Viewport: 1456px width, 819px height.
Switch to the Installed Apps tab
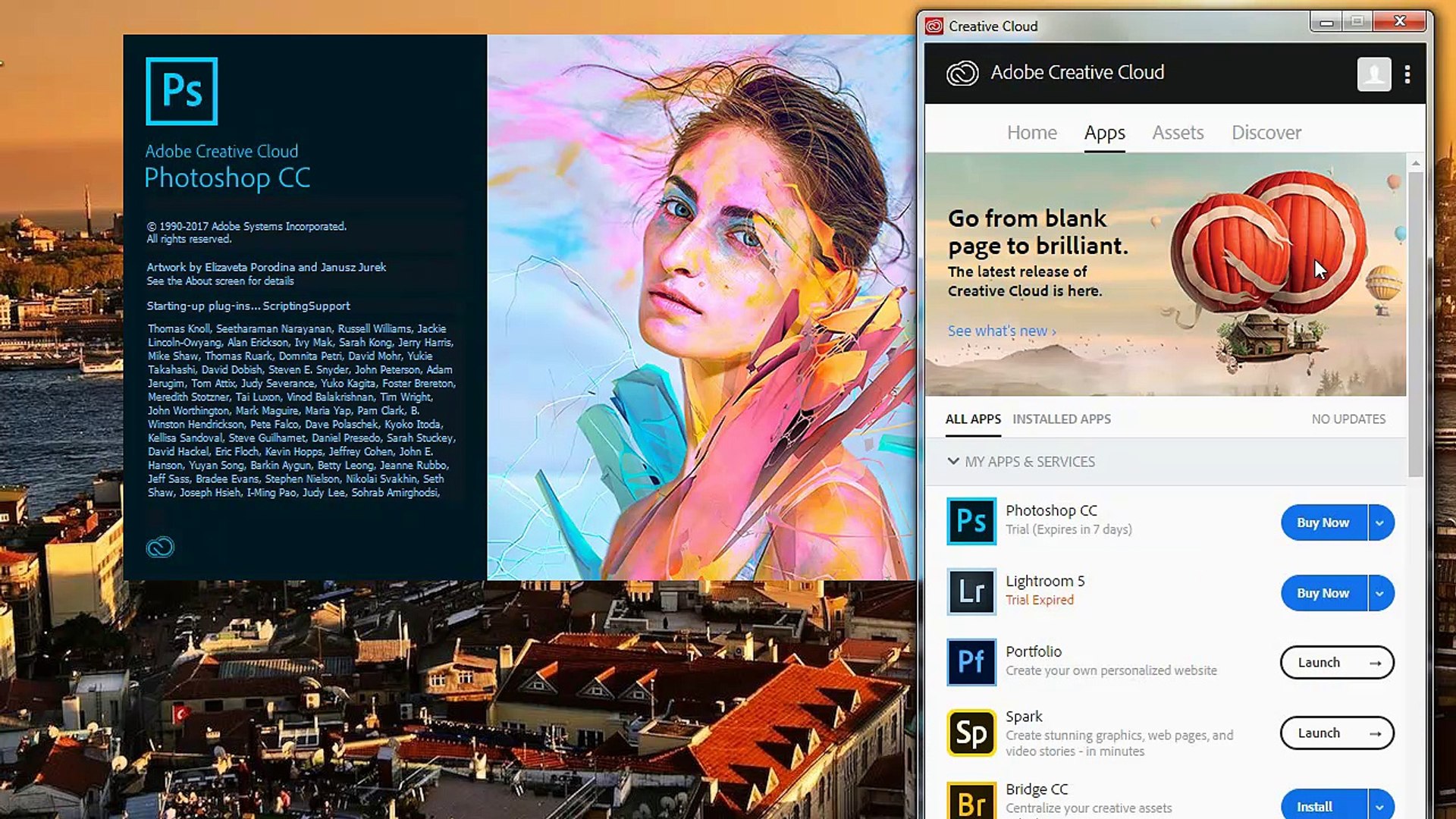1061,419
